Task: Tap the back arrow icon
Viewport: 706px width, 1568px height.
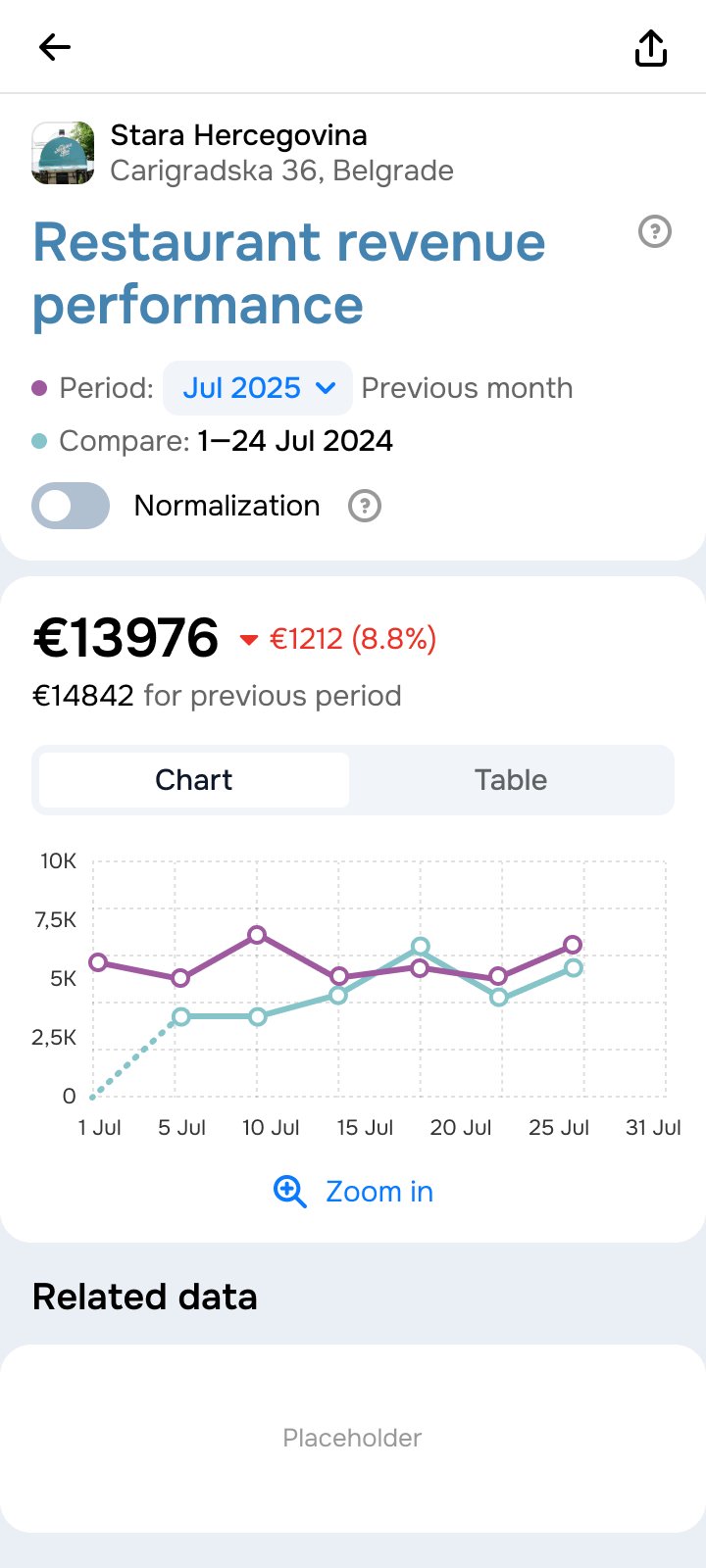Action: point(55,47)
